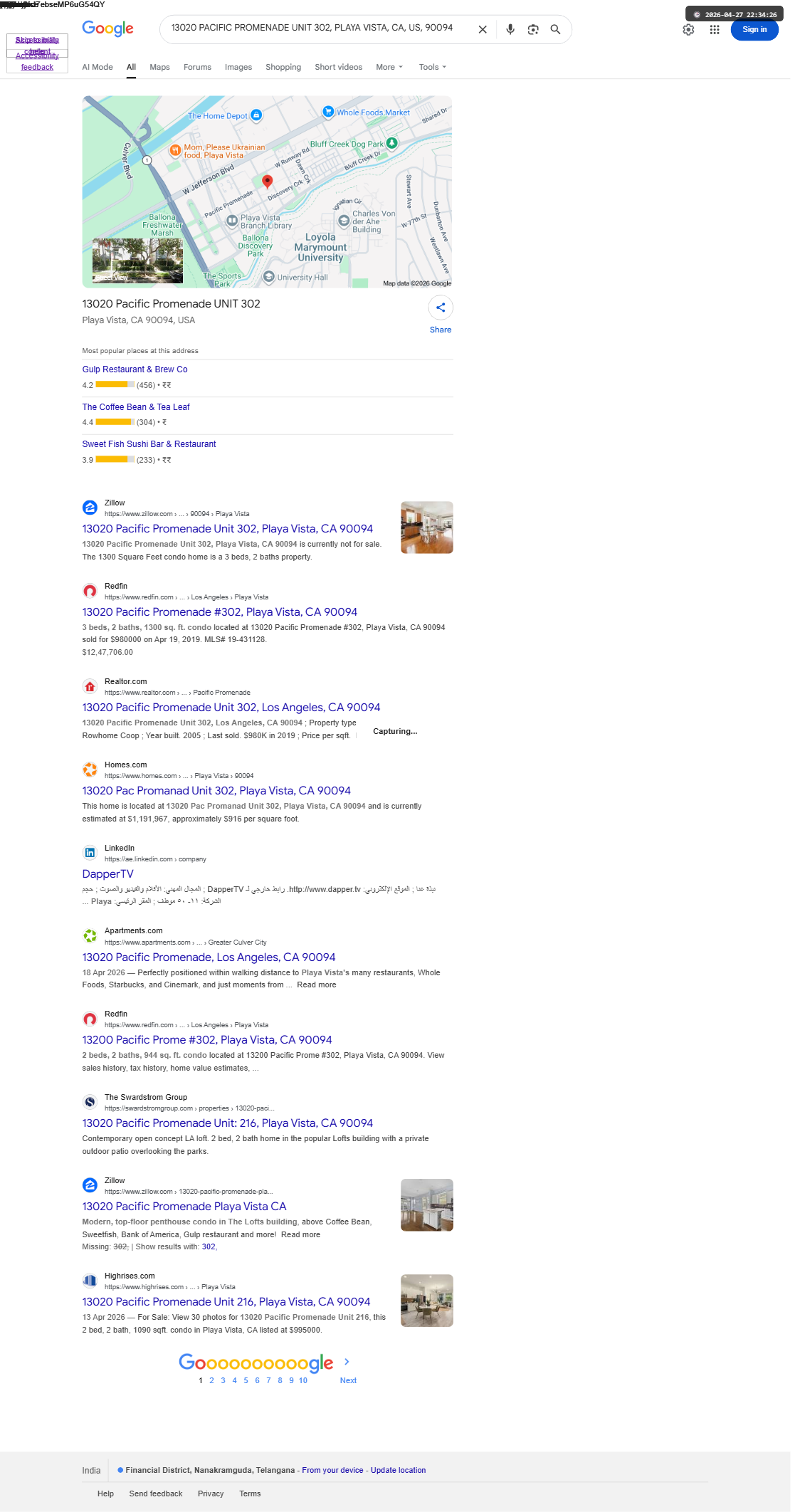The image size is (800, 1512).
Task: Go to next results page chevron
Action: [347, 1361]
